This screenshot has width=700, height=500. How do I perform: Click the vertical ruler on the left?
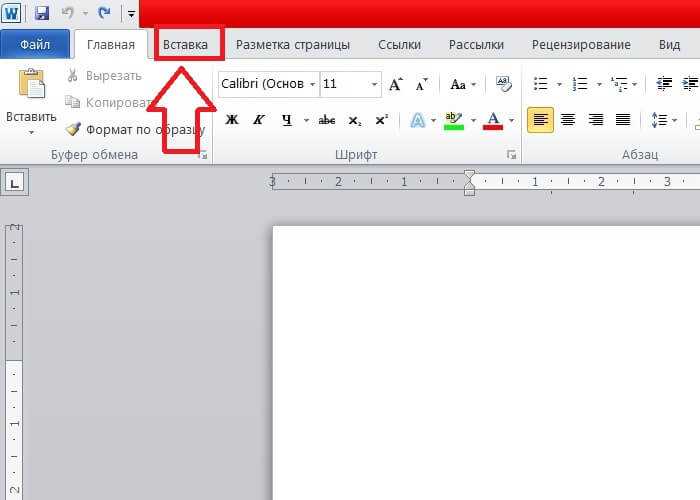click(x=14, y=362)
